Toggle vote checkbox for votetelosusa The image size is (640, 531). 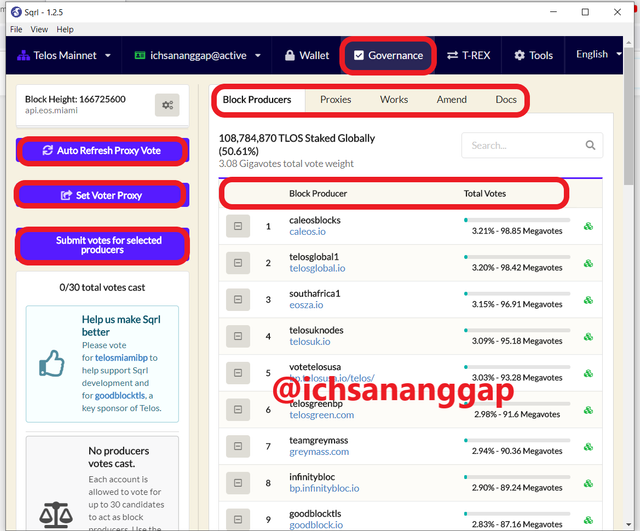pyautogui.click(x=238, y=373)
